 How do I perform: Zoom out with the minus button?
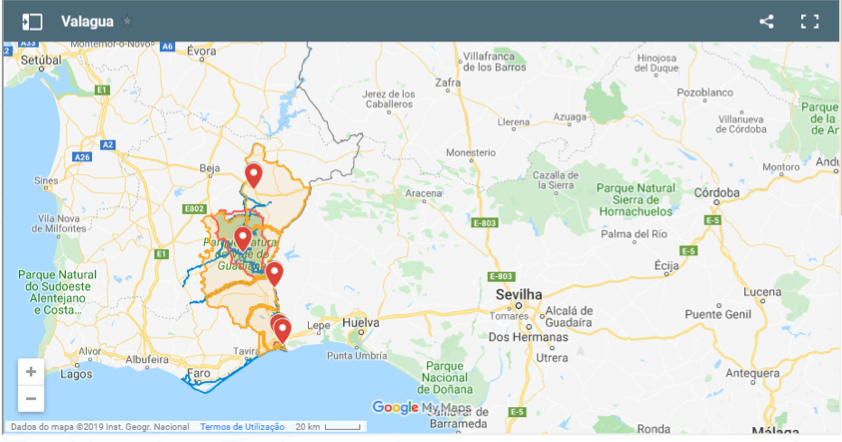[x=31, y=398]
